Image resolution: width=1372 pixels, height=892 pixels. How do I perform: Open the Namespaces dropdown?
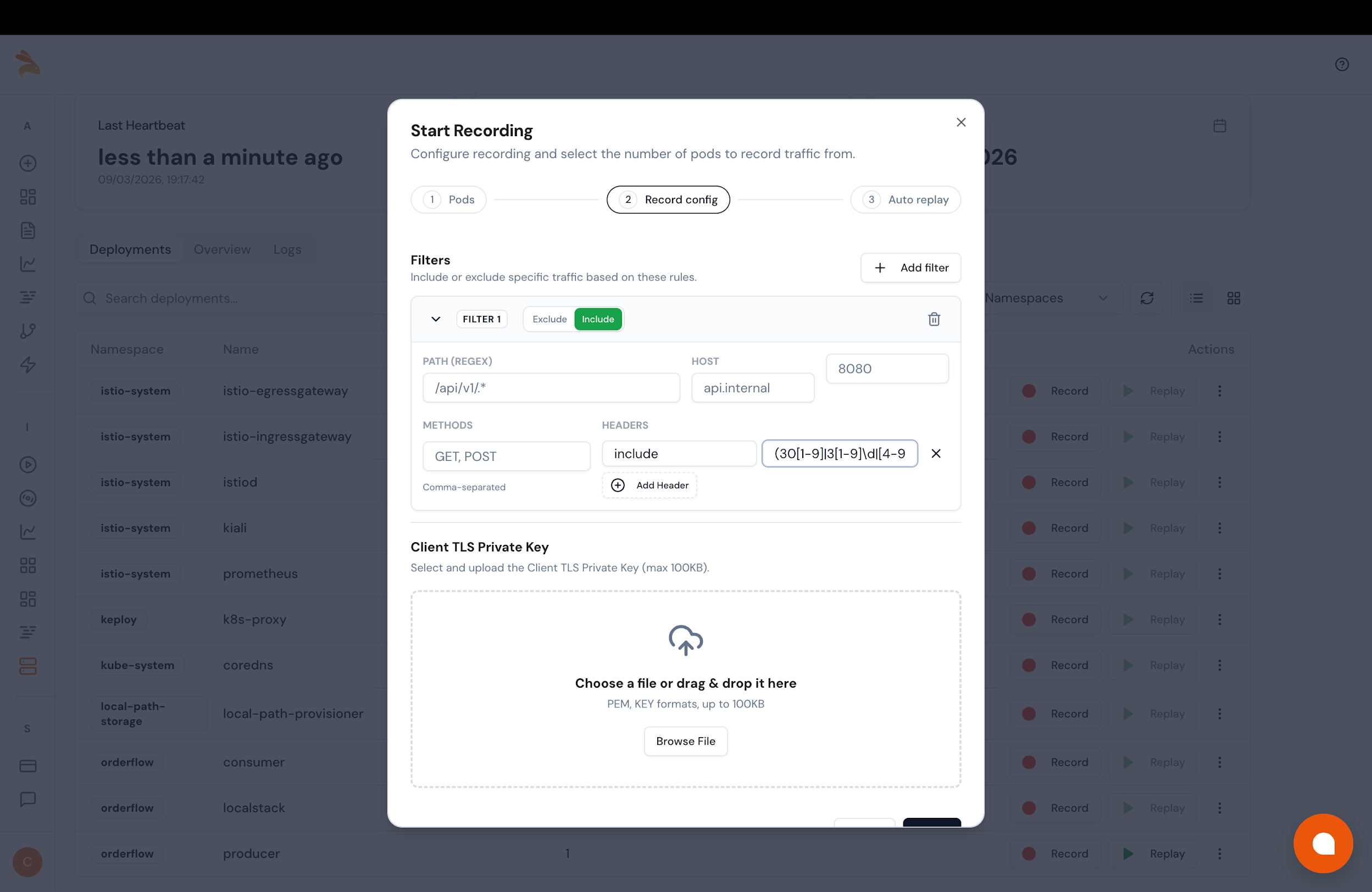point(1046,298)
